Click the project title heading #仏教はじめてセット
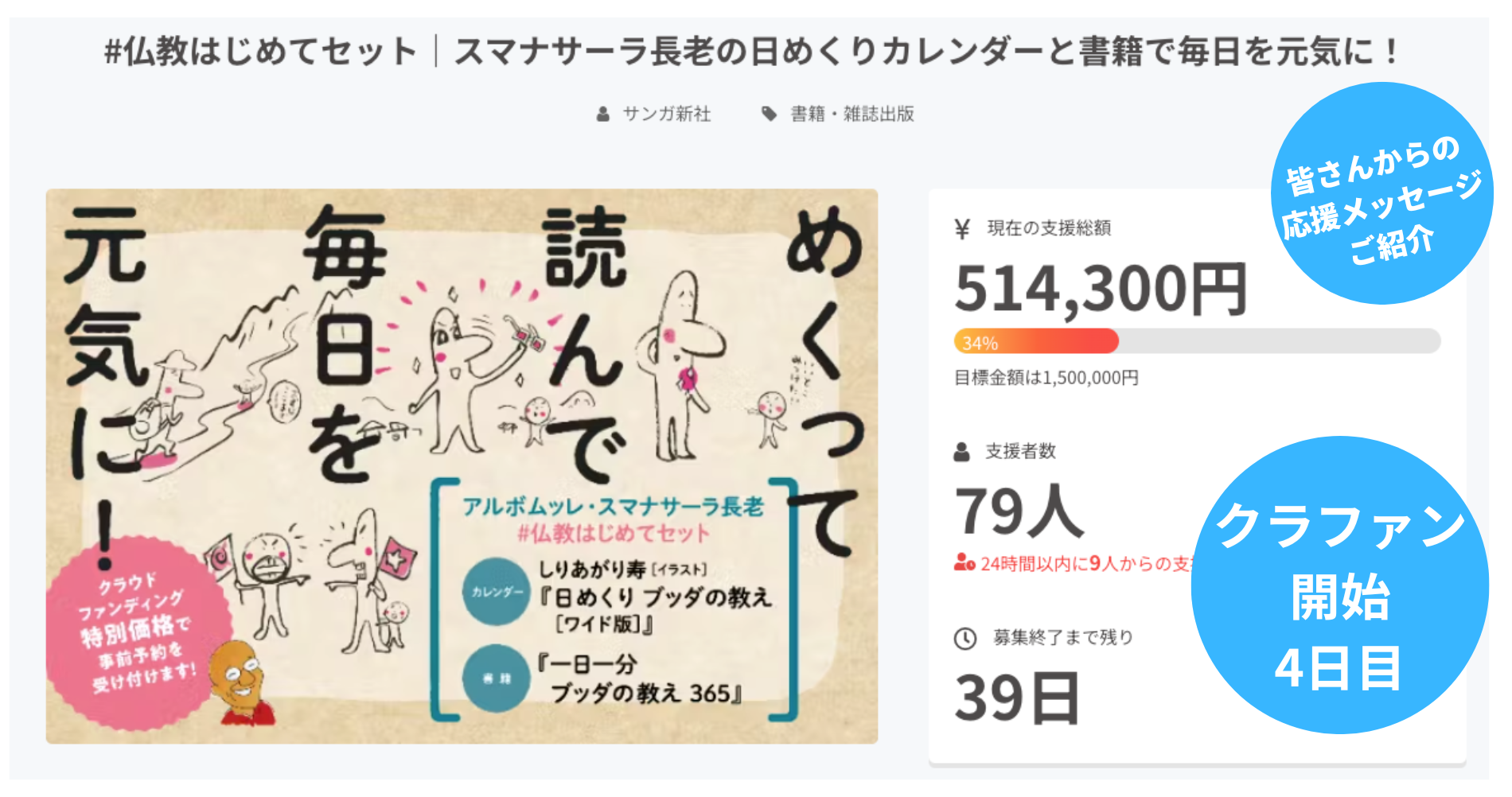Image resolution: width=1512 pixels, height=797 pixels. click(x=751, y=52)
